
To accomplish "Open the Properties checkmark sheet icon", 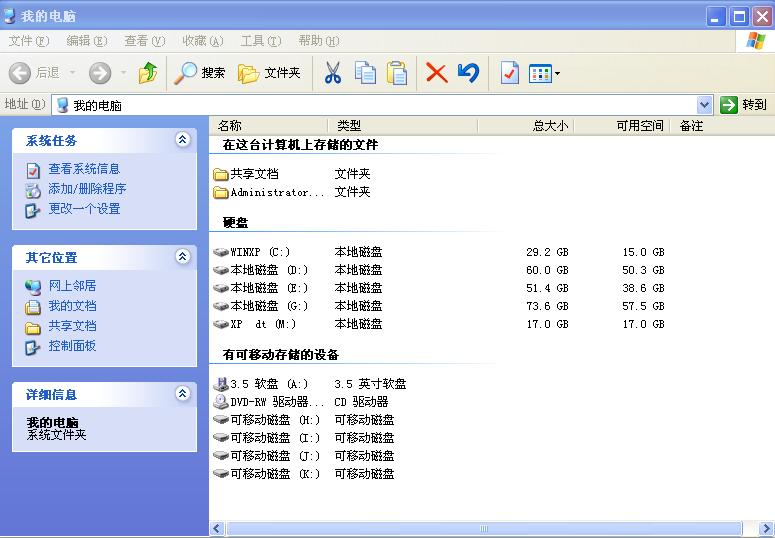I will pyautogui.click(x=510, y=73).
